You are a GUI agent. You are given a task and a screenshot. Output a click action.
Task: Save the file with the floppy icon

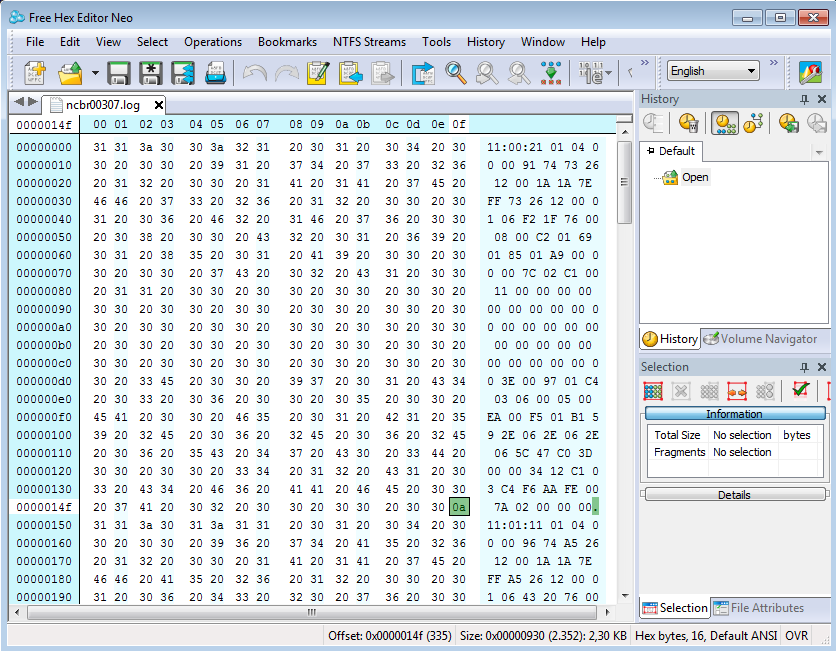(x=118, y=73)
